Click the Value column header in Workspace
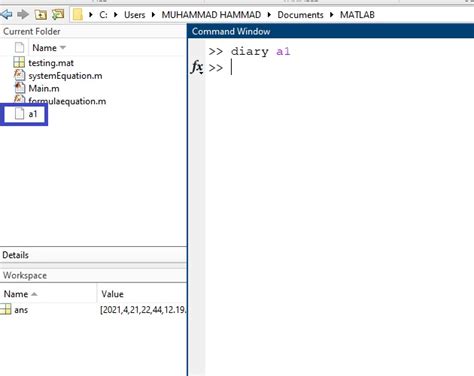Image resolution: width=474 pixels, height=376 pixels. (112, 294)
